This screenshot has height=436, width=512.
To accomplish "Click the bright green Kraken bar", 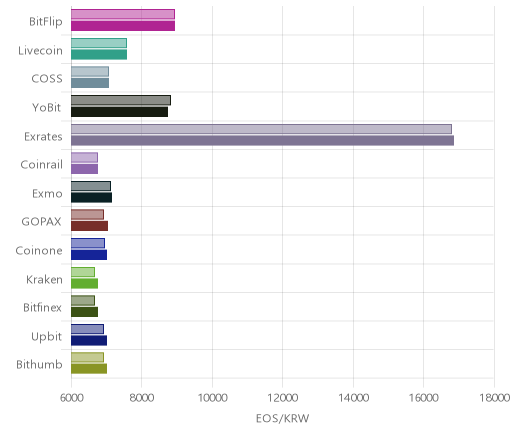I will click(x=84, y=284).
